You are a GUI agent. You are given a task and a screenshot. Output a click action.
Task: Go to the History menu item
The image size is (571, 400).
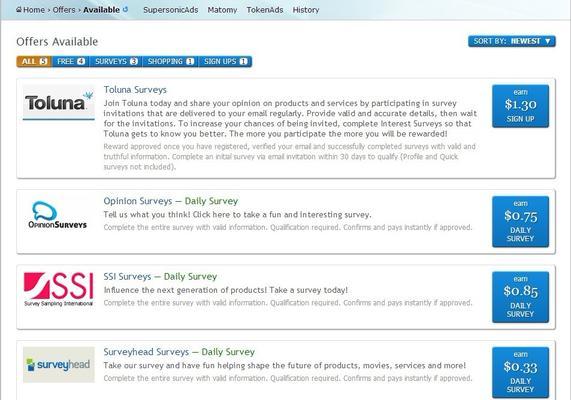[x=306, y=10]
